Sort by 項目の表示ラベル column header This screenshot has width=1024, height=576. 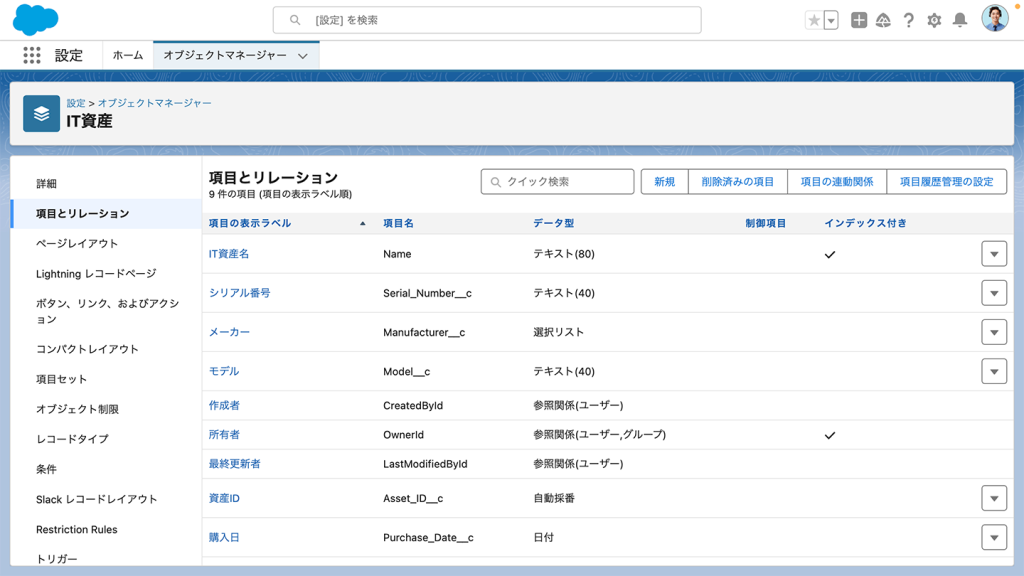[x=250, y=223]
